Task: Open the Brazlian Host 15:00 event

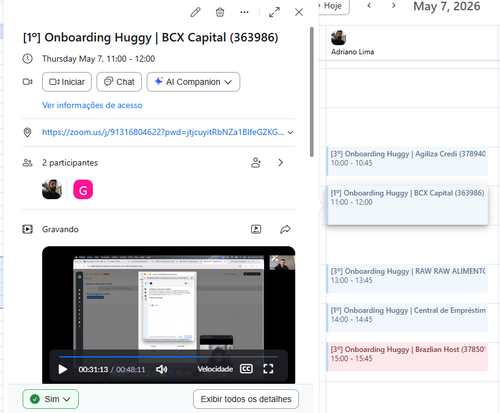Action: tap(407, 357)
